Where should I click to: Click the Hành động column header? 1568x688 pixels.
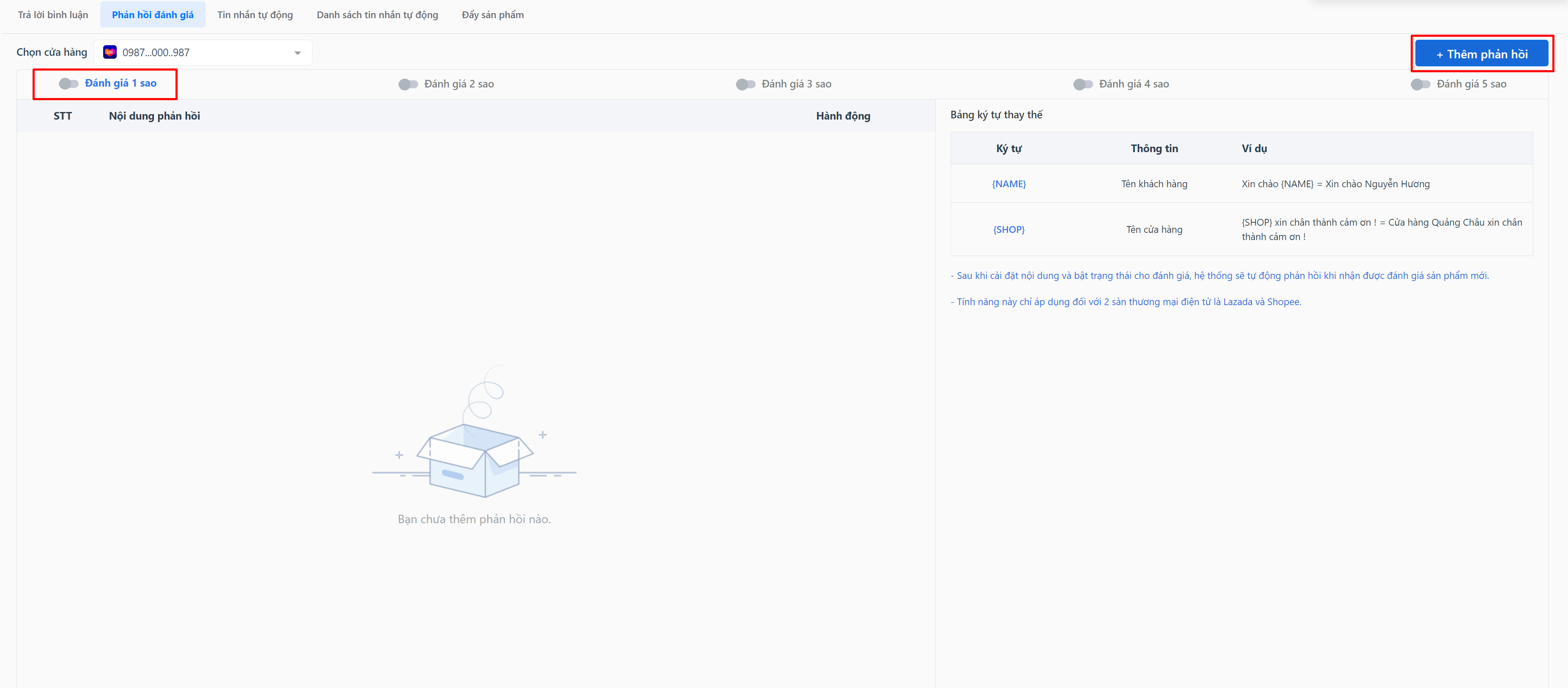coord(842,115)
